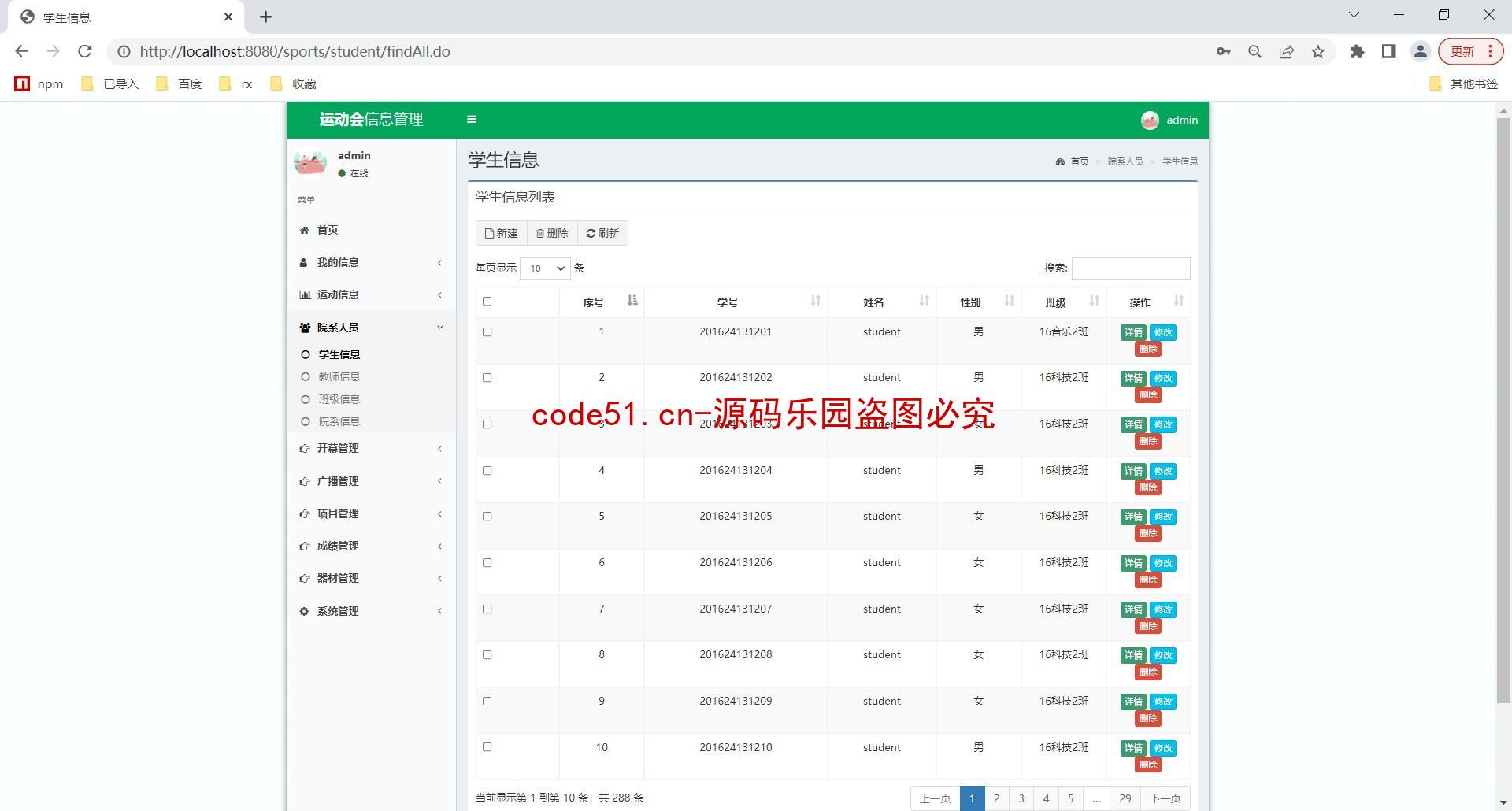The width and height of the screenshot is (1512, 811).
Task: Open 其他书签 bookmark folder
Action: click(1463, 83)
